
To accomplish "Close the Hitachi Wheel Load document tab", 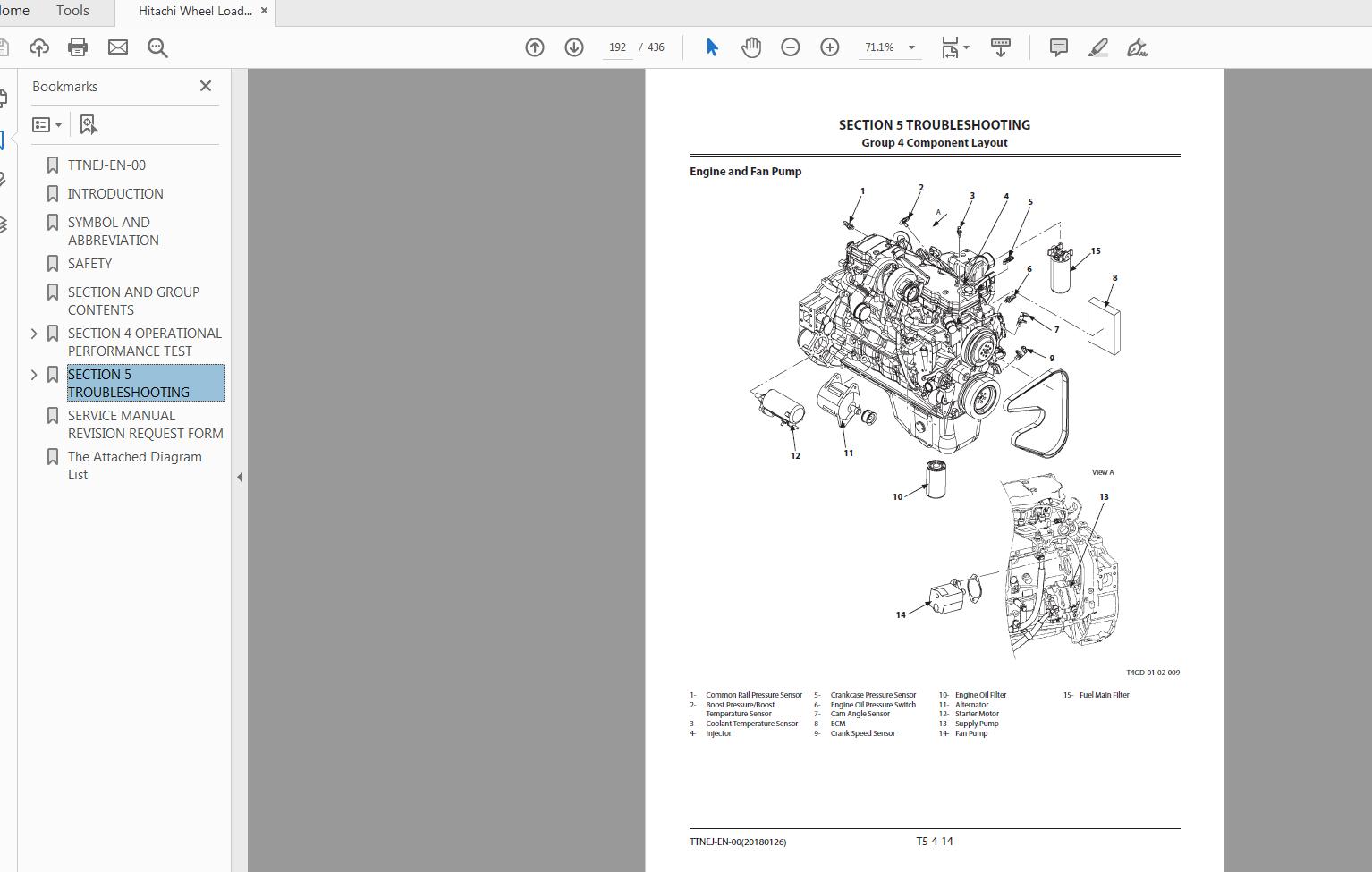I will pyautogui.click(x=264, y=11).
